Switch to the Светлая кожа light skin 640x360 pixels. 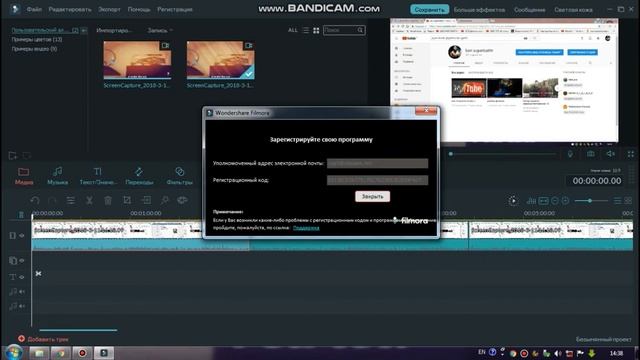coord(573,9)
